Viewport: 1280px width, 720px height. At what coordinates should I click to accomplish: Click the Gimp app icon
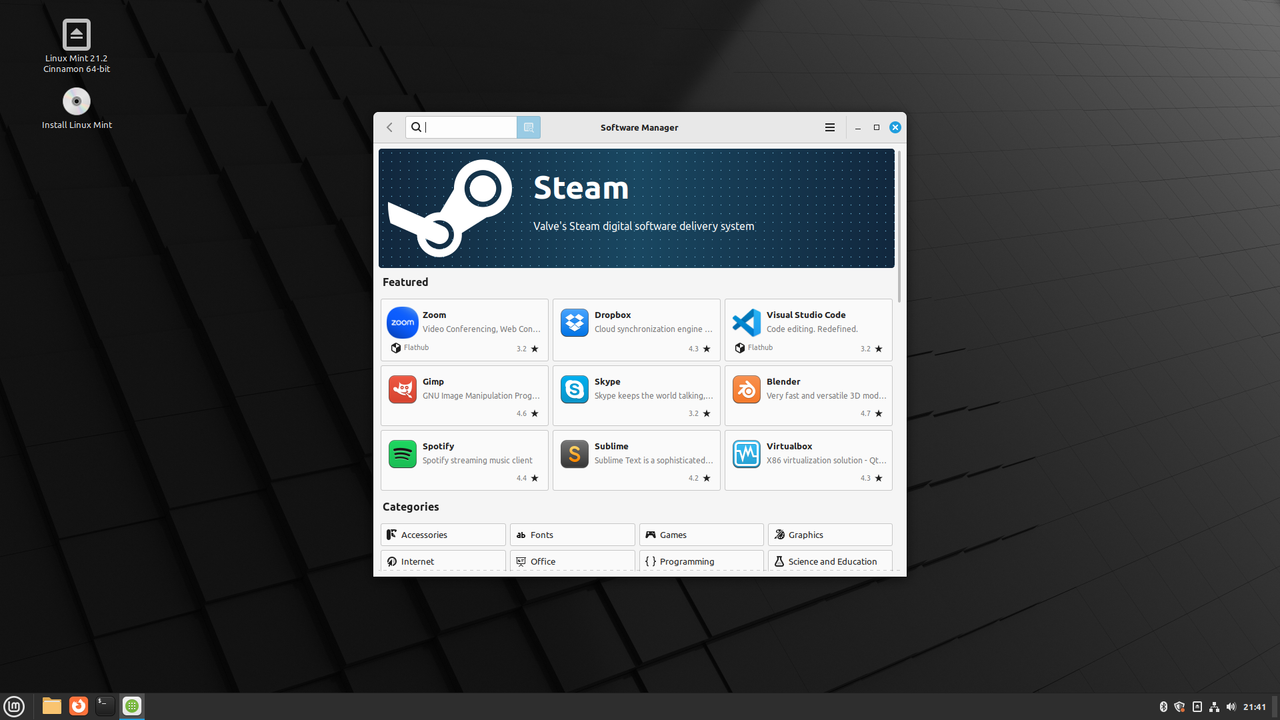coord(402,389)
